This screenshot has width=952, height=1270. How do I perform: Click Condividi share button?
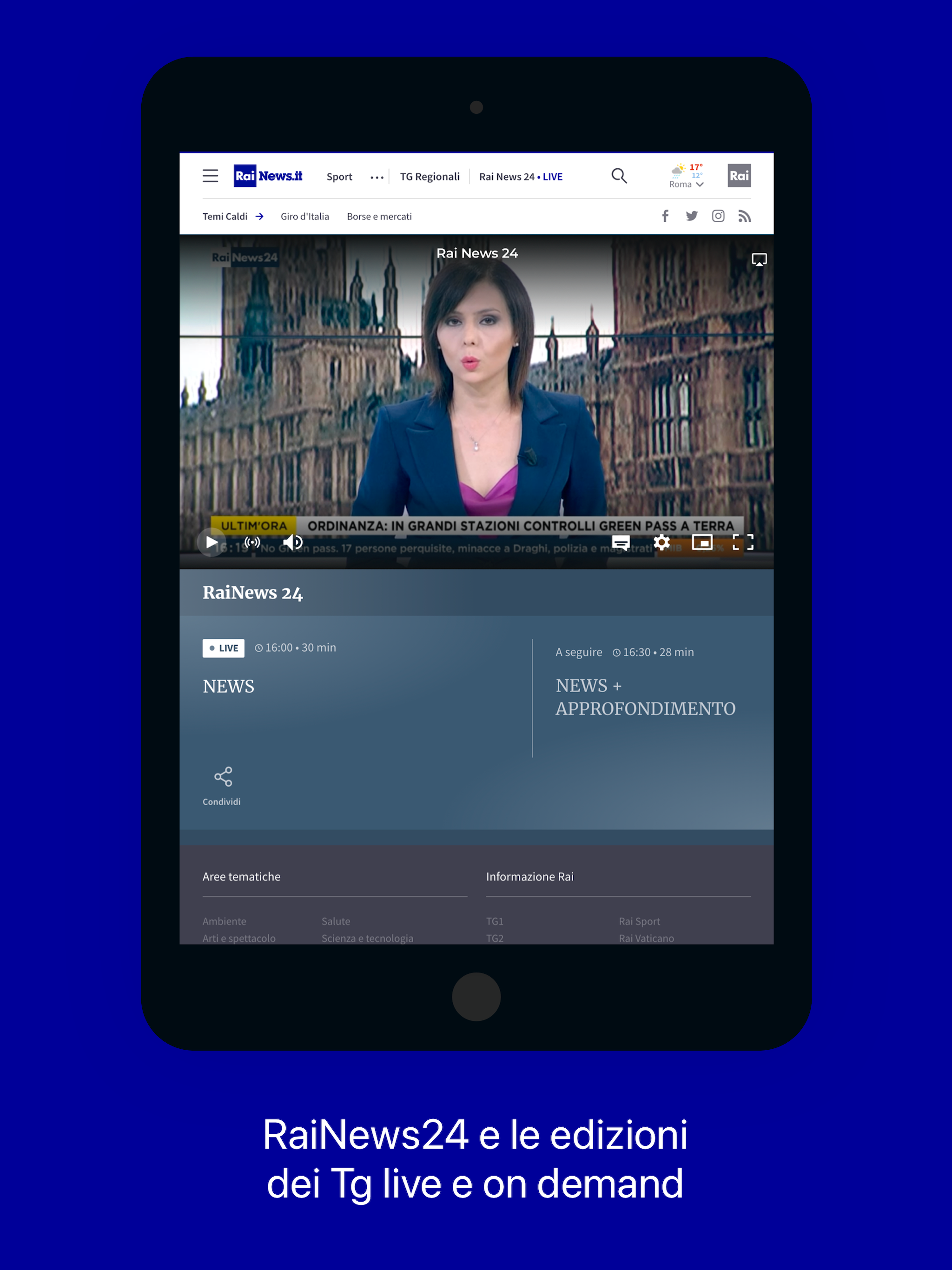coord(222,785)
